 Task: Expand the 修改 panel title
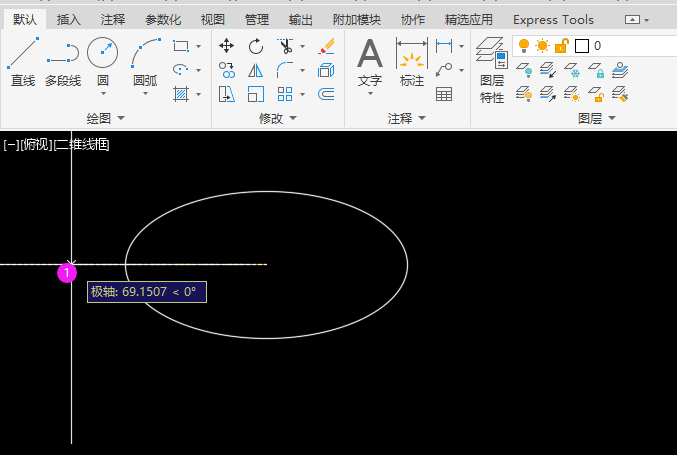point(278,118)
